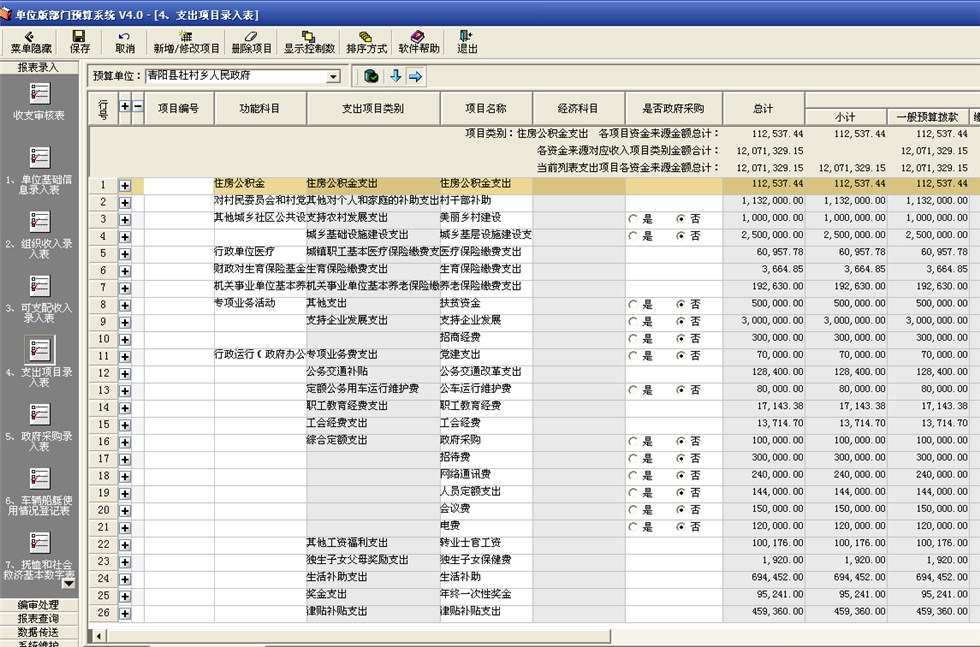Save with the 保存 floppy disk icon

[x=79, y=41]
